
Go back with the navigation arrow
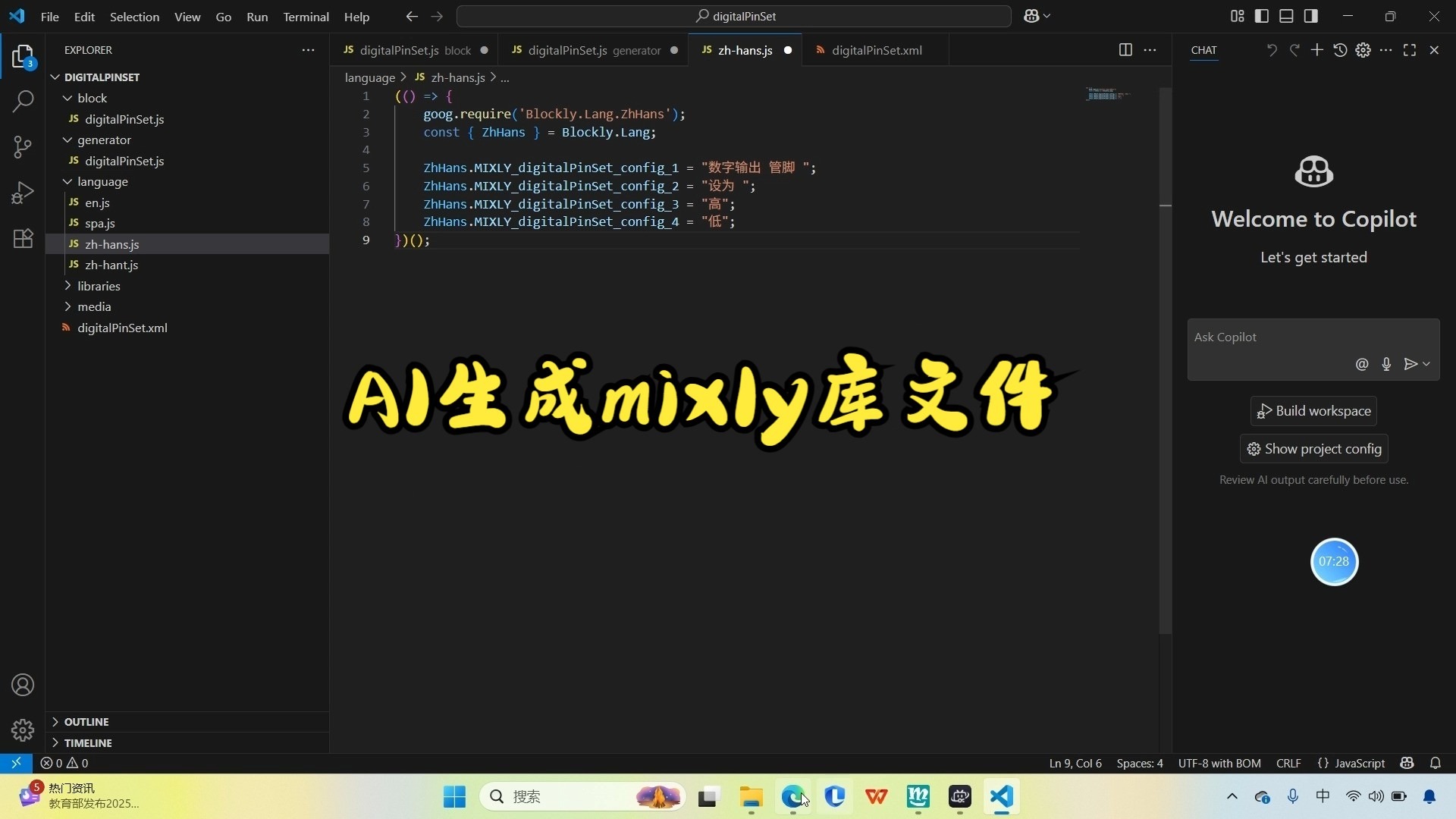tap(412, 16)
